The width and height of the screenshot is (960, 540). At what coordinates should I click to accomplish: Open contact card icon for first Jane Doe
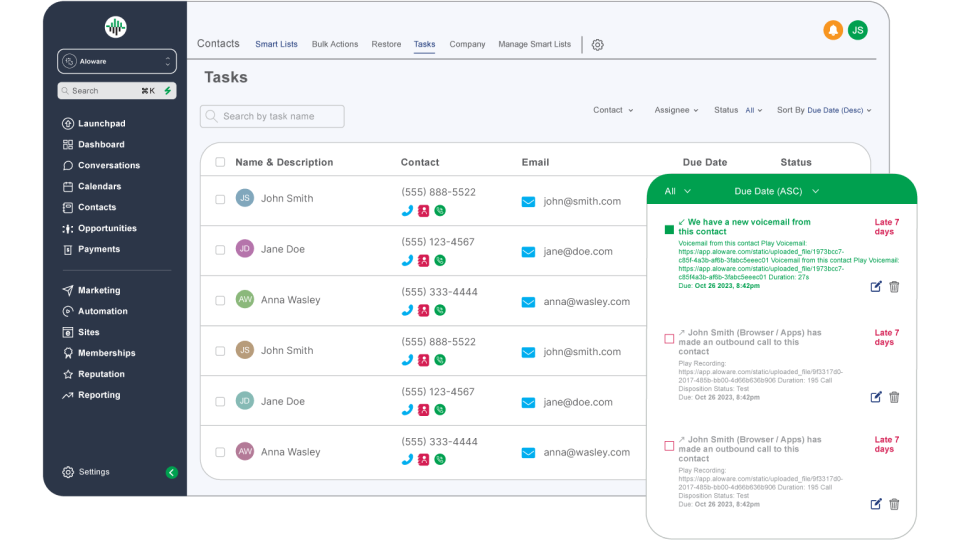(423, 261)
